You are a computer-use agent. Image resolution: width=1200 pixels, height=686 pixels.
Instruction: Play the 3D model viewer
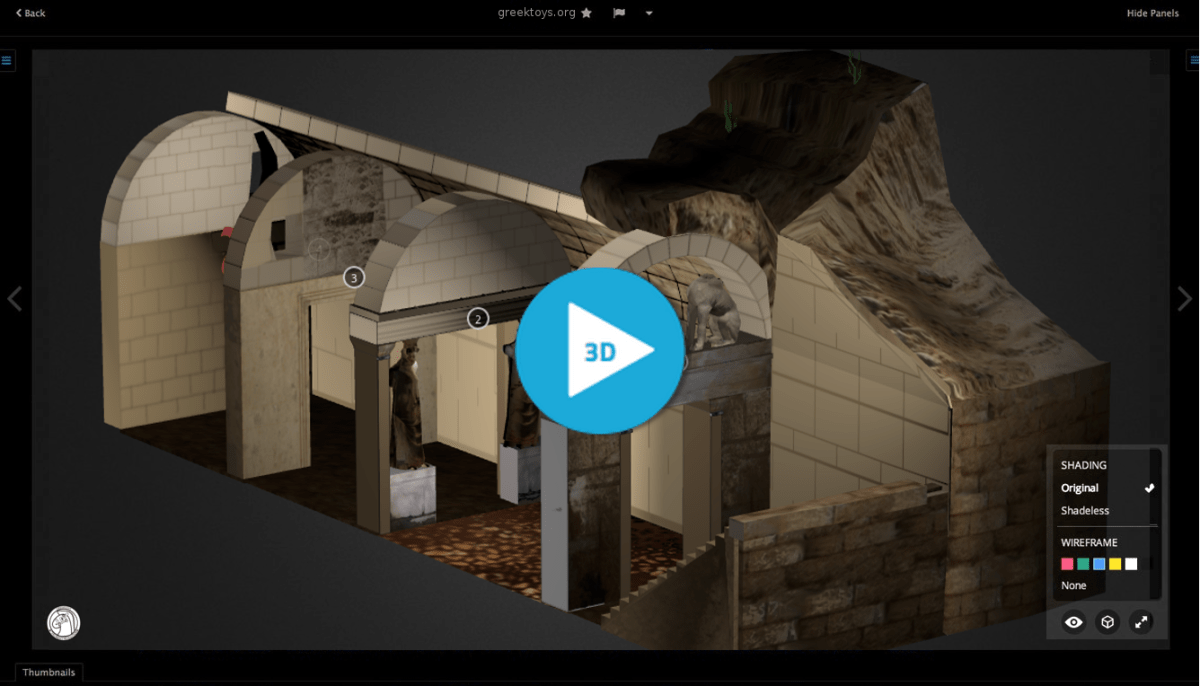(600, 350)
